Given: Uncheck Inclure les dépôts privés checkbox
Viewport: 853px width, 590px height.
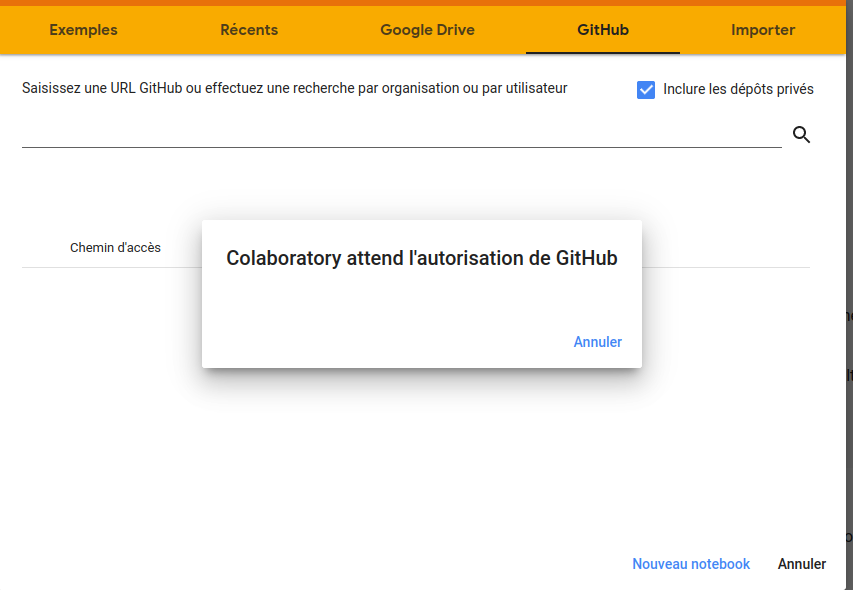Looking at the screenshot, I should [x=646, y=90].
